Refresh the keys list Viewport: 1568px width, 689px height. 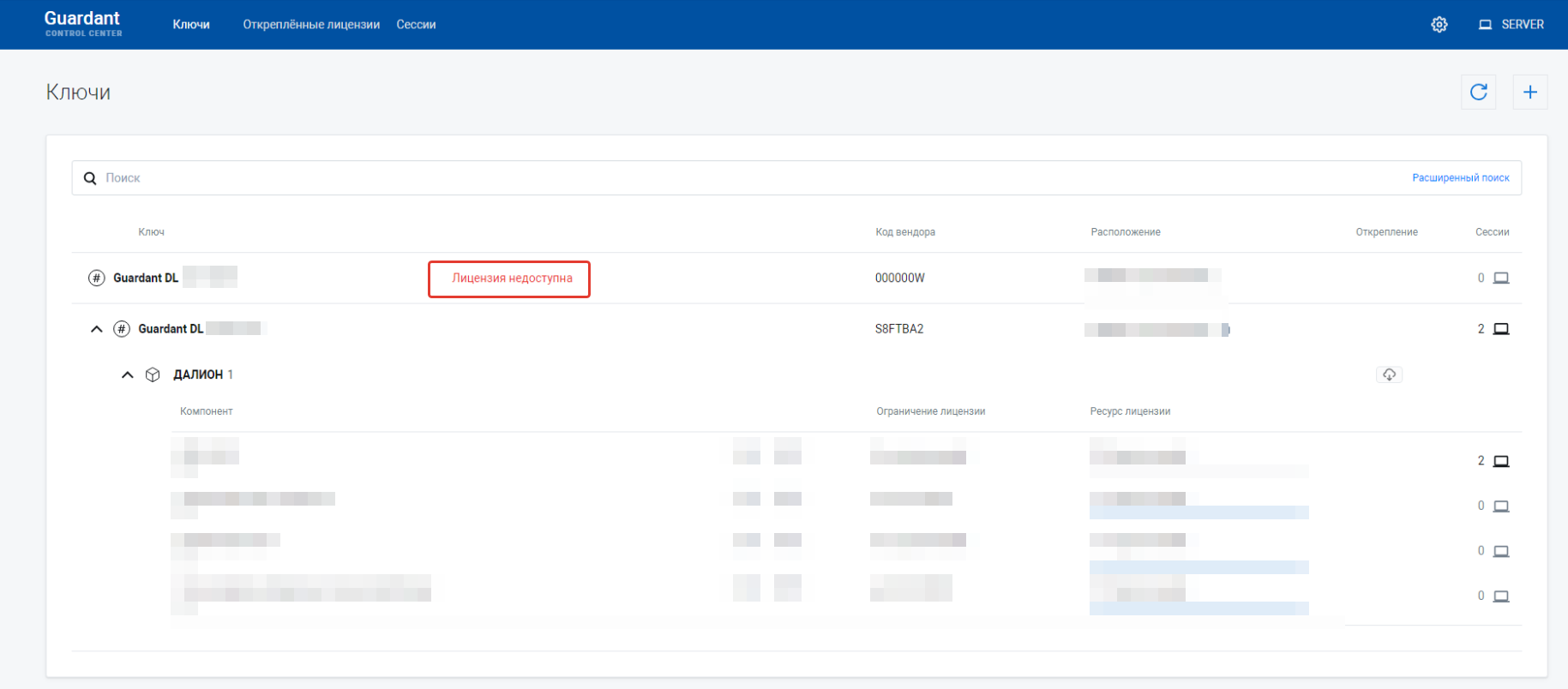click(1479, 92)
